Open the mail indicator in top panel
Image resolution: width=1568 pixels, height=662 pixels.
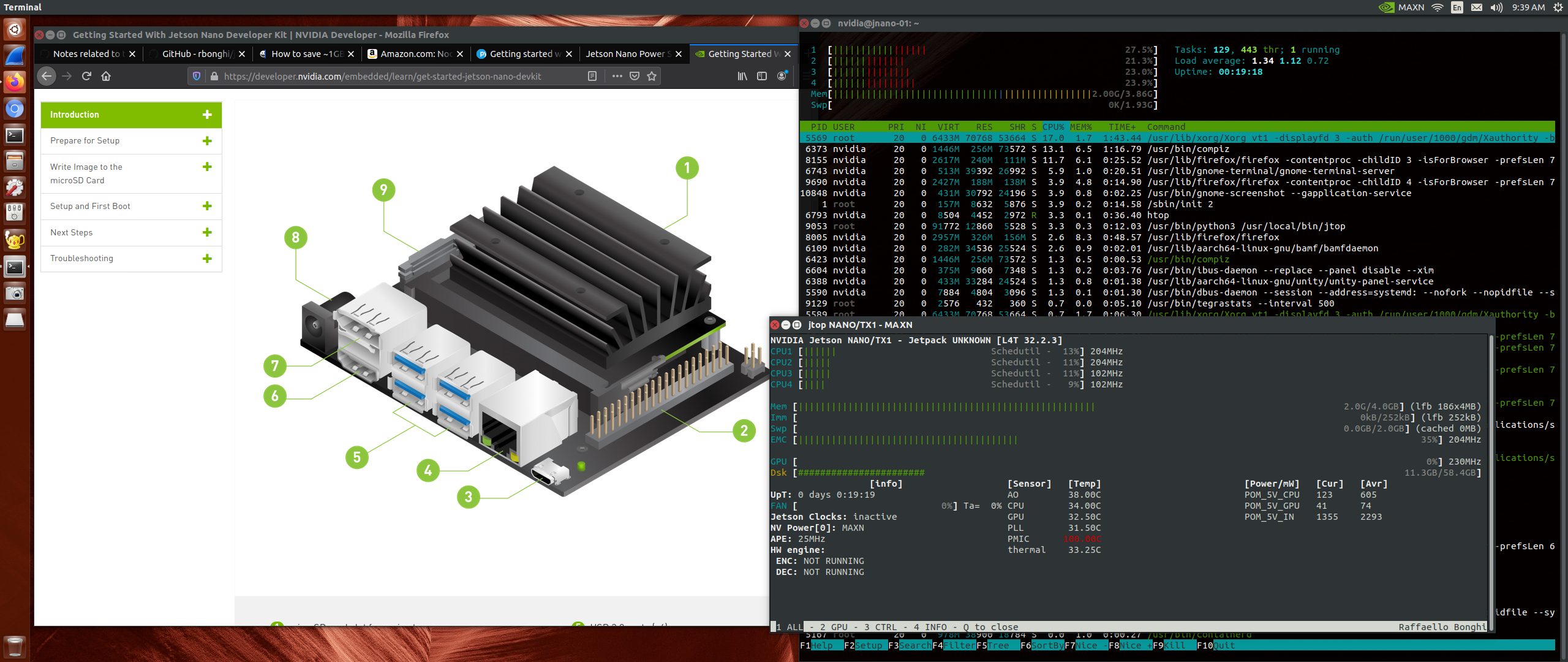tap(1477, 7)
